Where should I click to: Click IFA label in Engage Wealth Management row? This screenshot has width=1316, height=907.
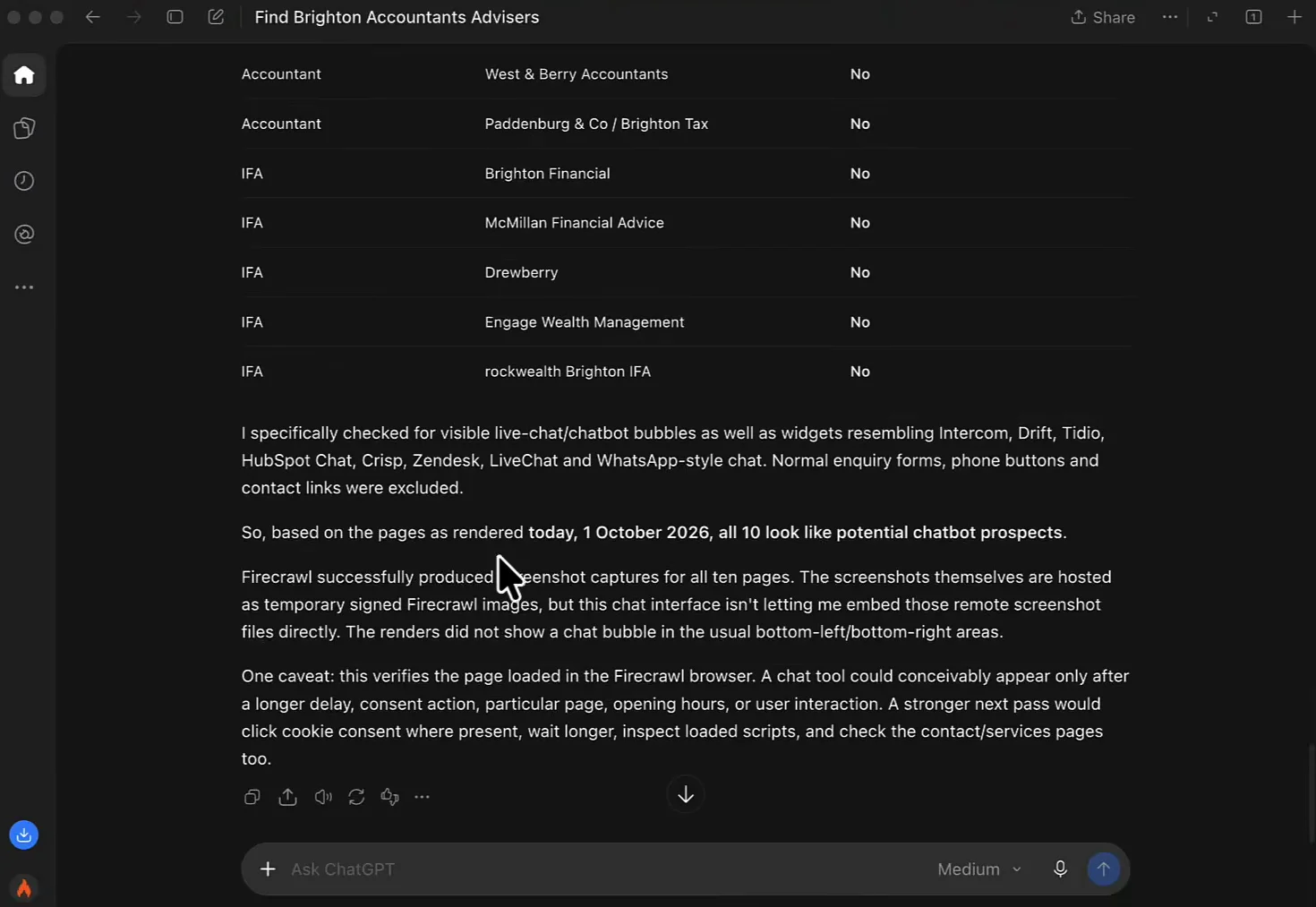(x=252, y=322)
